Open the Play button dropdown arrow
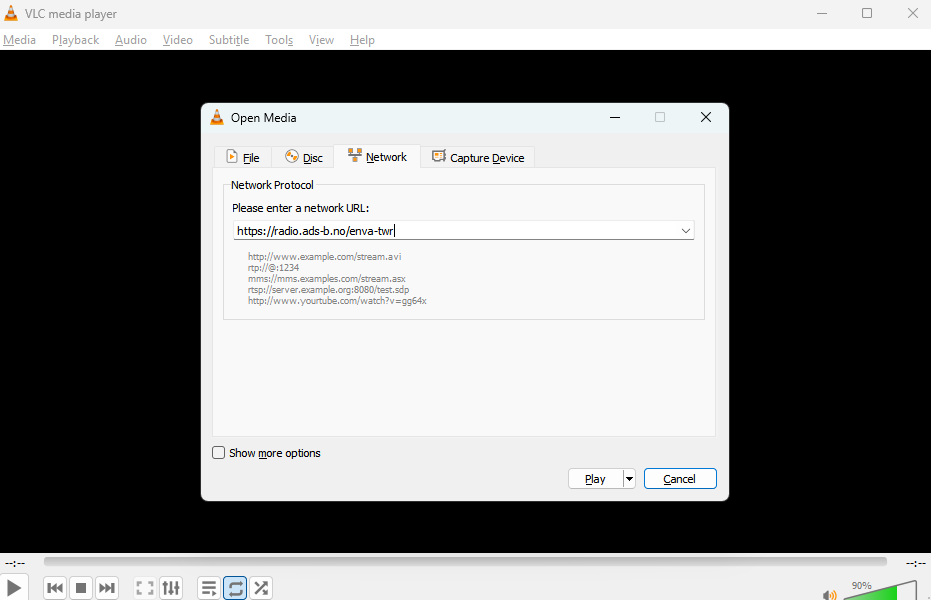Viewport: 931px width, 600px height. click(629, 479)
